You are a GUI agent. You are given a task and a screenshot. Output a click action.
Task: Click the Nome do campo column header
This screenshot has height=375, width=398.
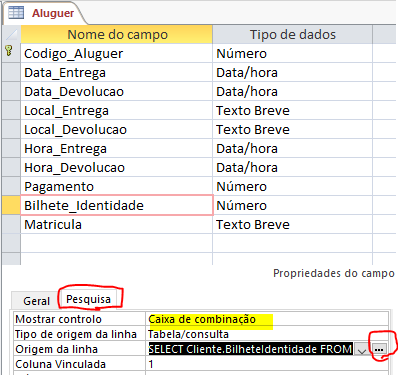117,35
